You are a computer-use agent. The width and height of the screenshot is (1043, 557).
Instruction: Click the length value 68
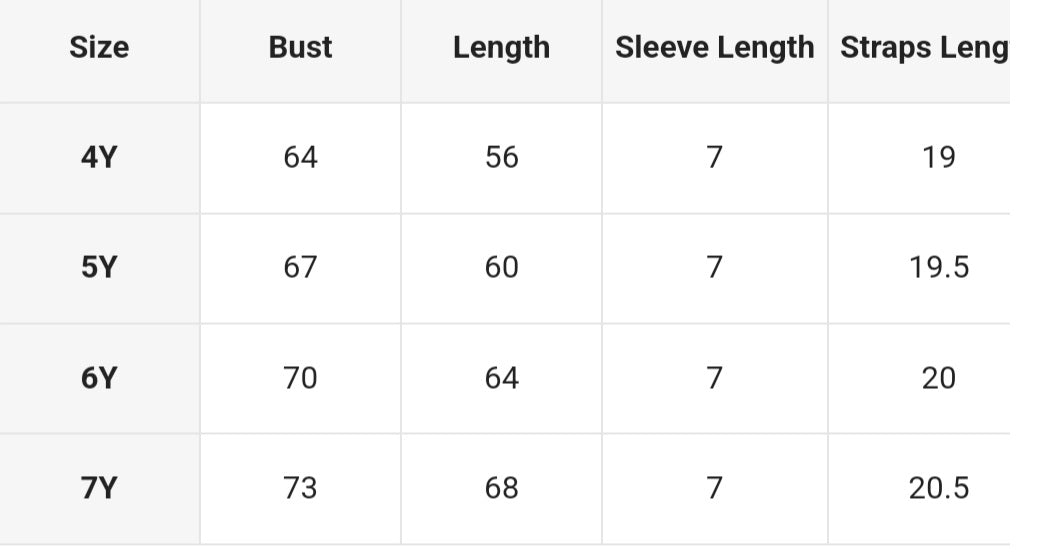501,488
